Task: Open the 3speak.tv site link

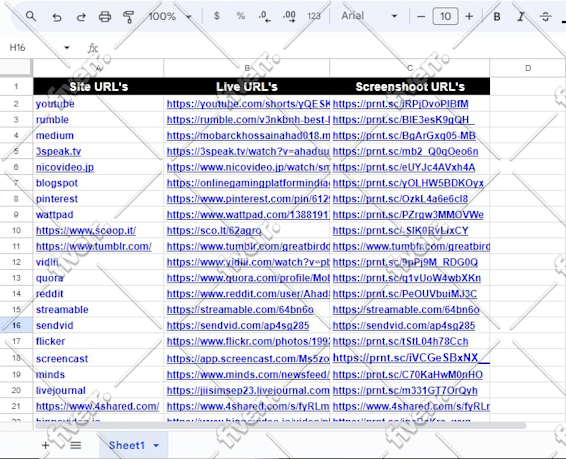Action: tap(58, 152)
